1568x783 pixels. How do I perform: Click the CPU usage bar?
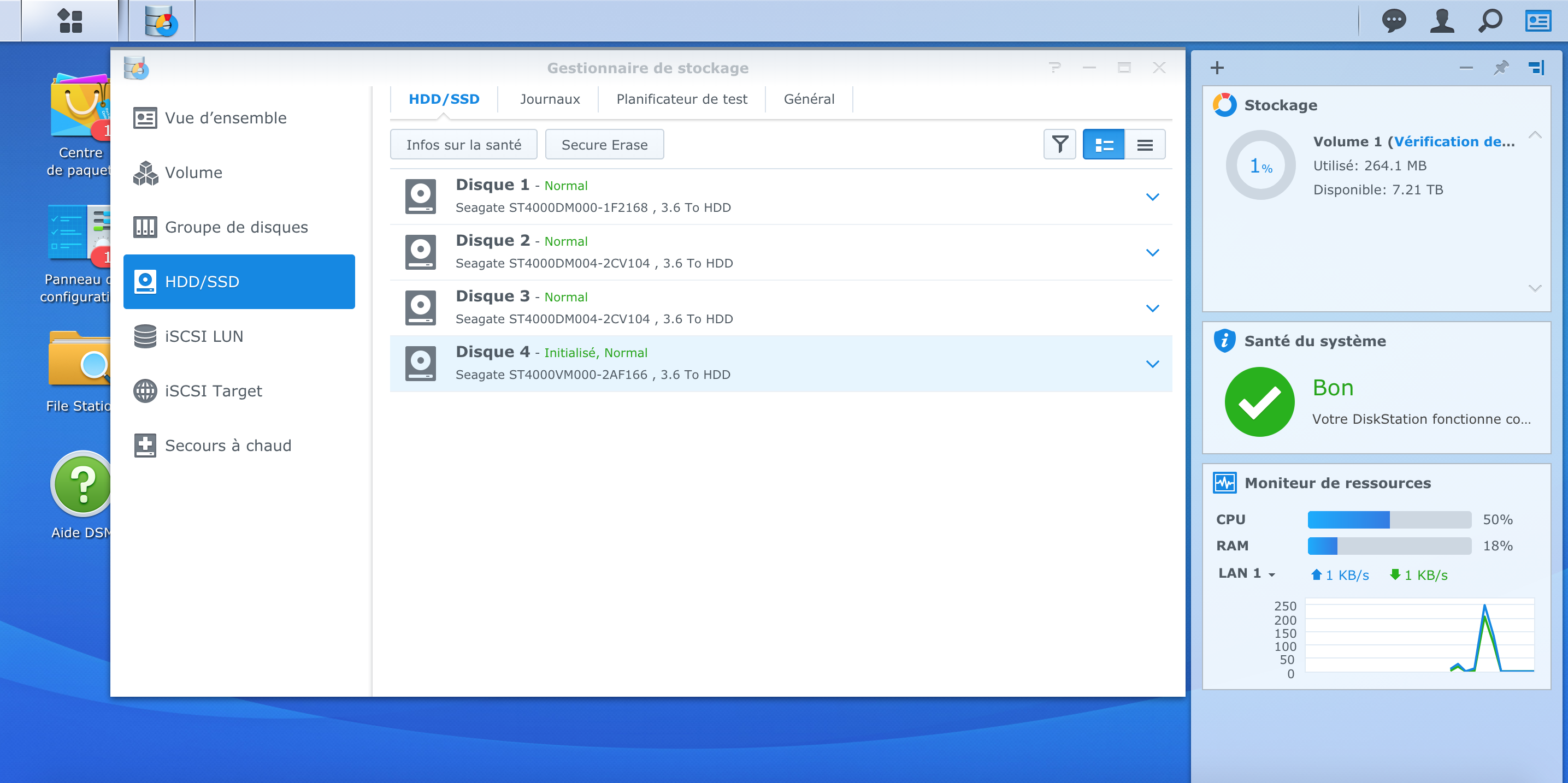[1389, 519]
